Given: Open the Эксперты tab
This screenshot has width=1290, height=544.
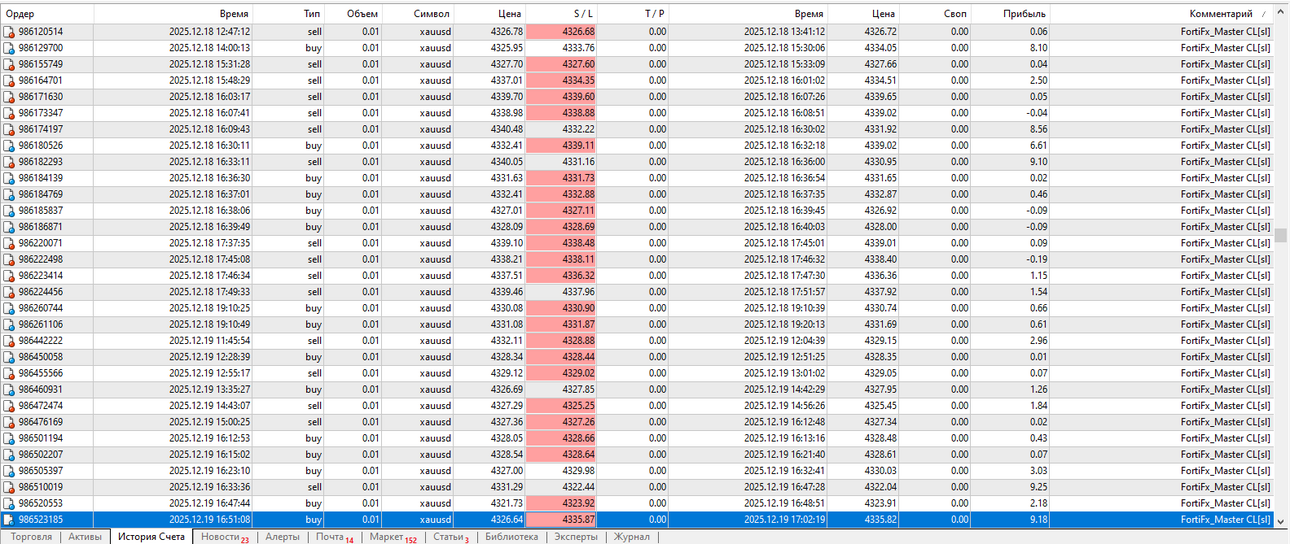Looking at the screenshot, I should pyautogui.click(x=575, y=537).
